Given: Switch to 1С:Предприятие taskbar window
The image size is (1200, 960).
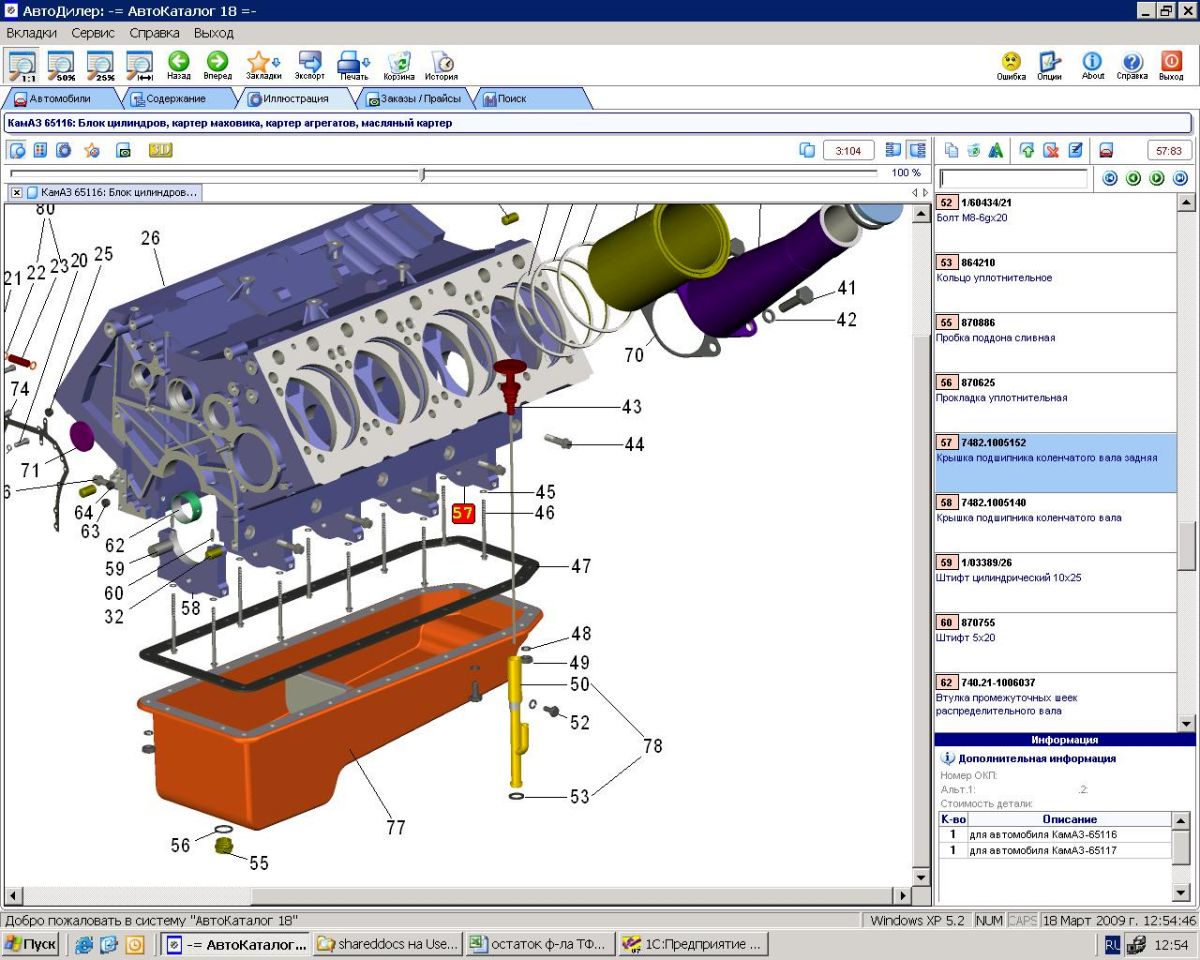Looking at the screenshot, I should (x=693, y=943).
